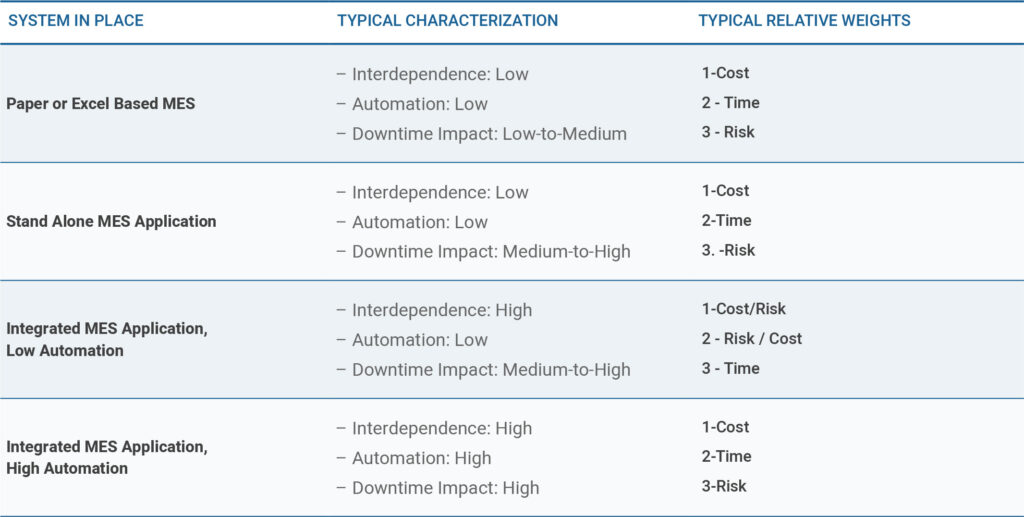Select the Paper or Excel Based MES row label
Screen dimensions: 1024x517
tap(100, 103)
